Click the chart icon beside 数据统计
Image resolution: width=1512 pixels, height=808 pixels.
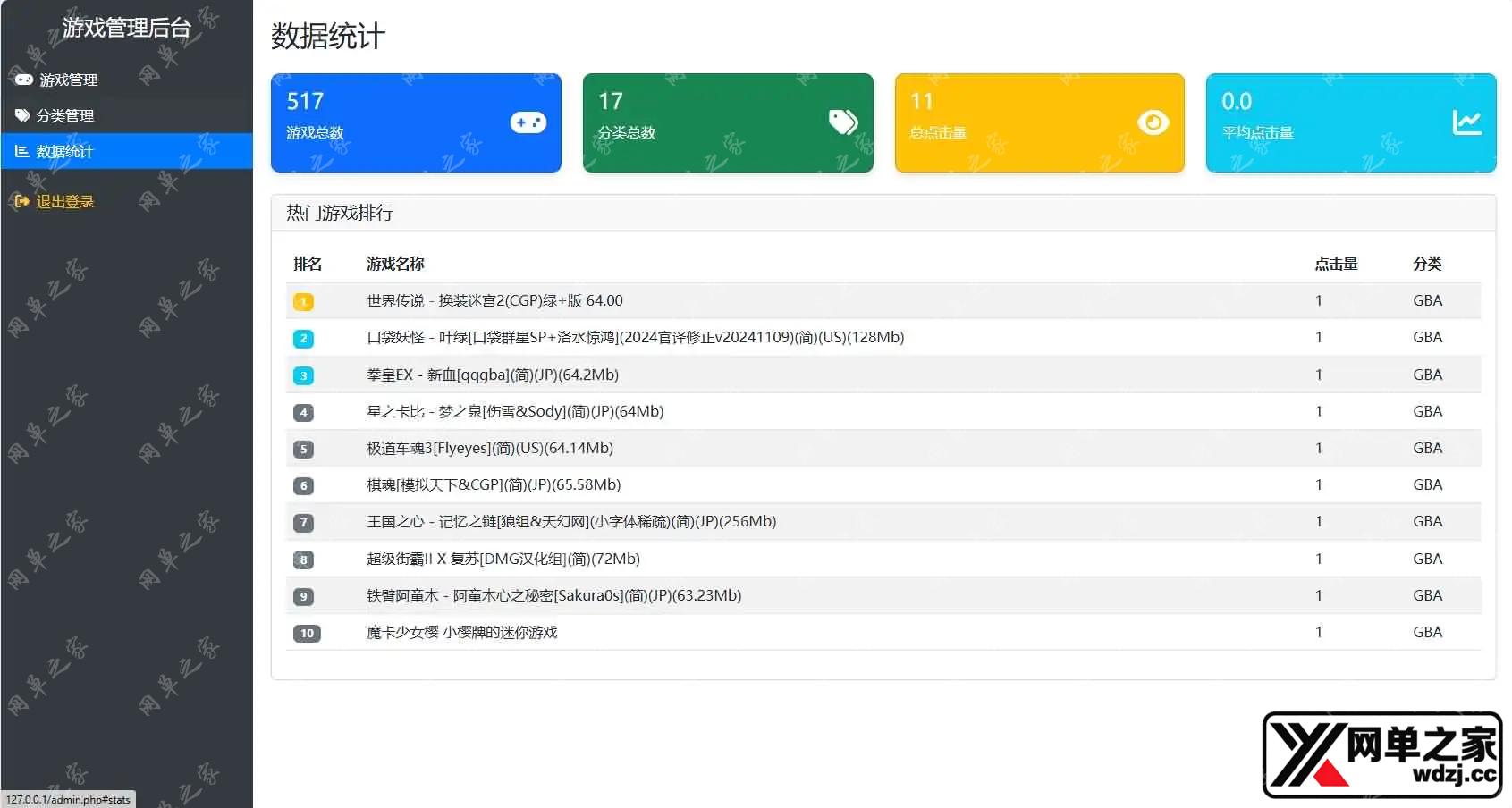tap(22, 151)
